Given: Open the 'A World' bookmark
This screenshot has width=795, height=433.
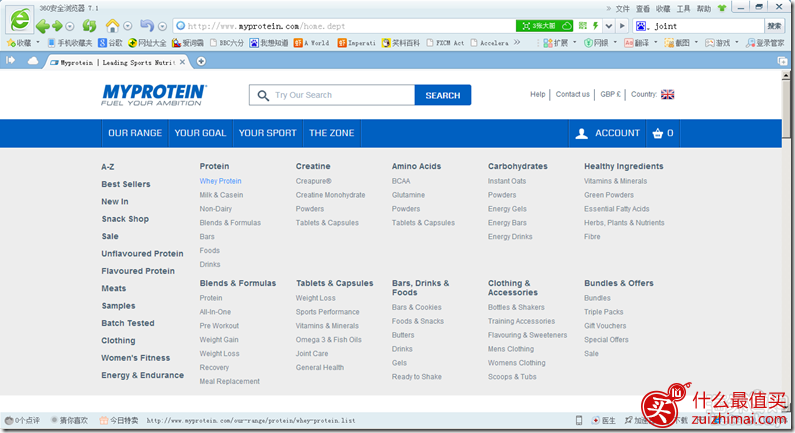Looking at the screenshot, I should (312, 43).
